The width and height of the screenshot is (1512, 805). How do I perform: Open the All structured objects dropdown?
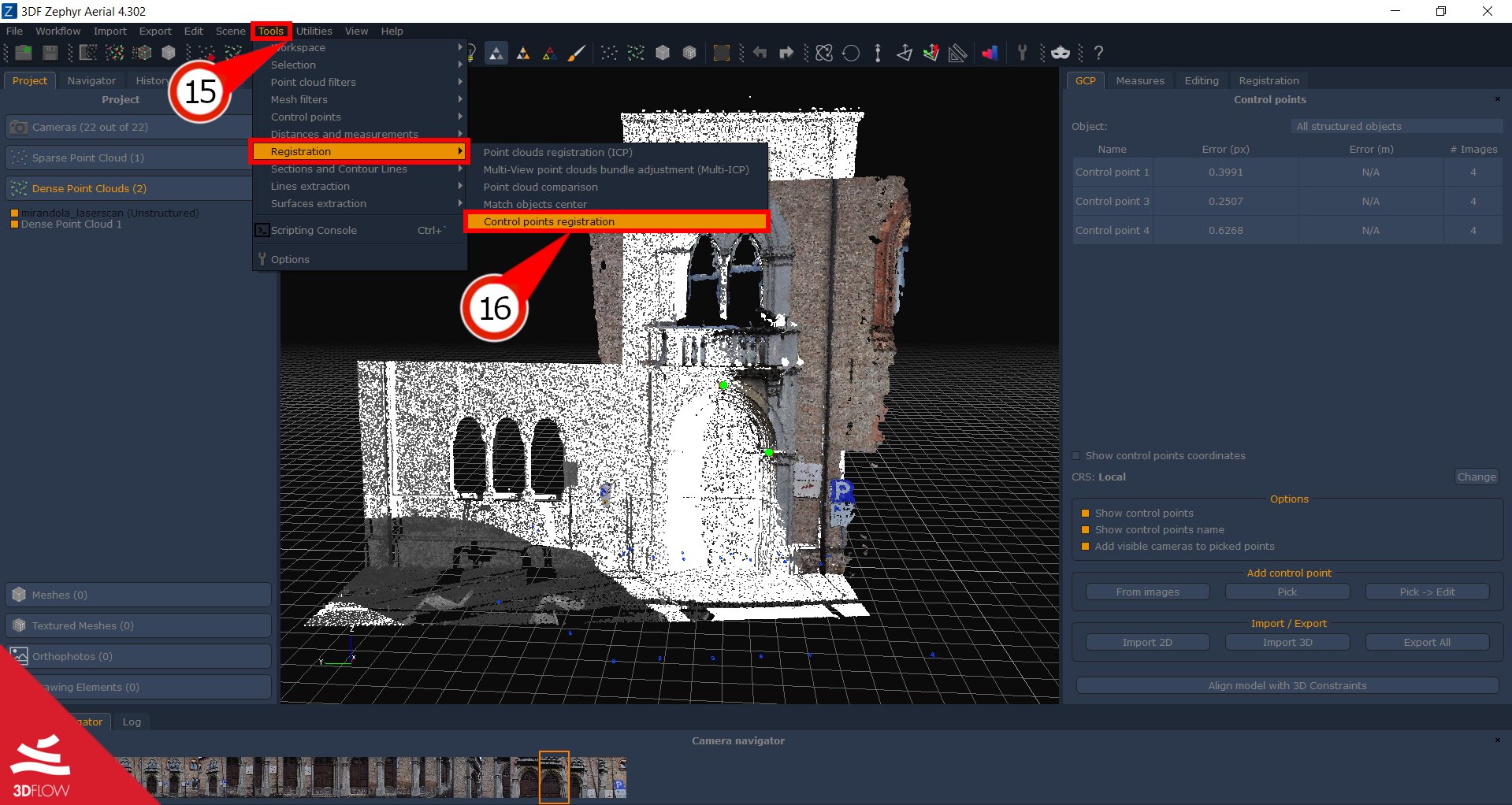click(x=1397, y=126)
